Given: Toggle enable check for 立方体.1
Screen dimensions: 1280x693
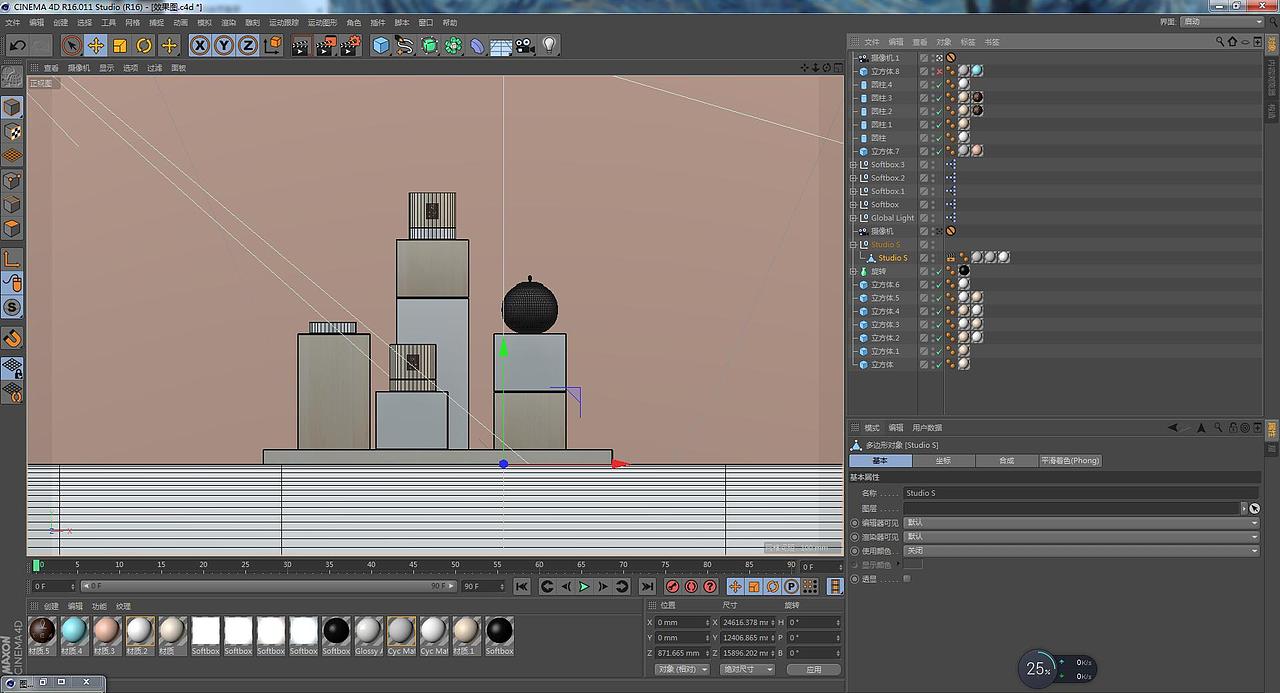Looking at the screenshot, I should (938, 351).
